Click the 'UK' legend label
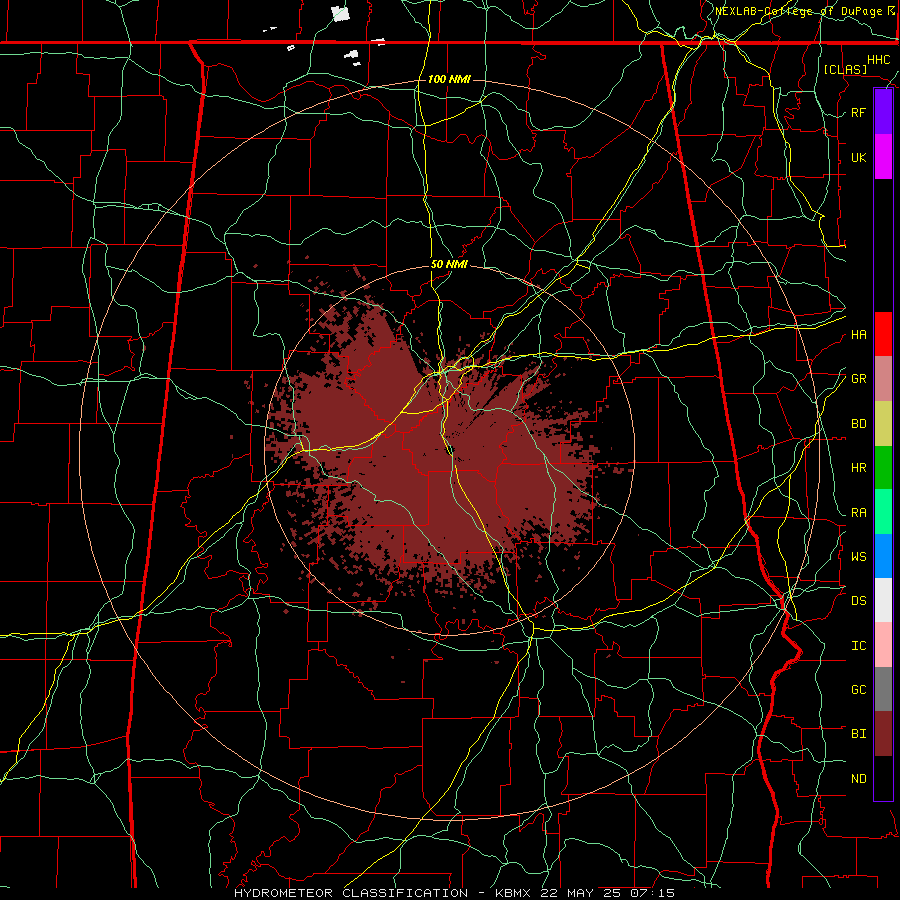This screenshot has width=900, height=900. click(858, 157)
